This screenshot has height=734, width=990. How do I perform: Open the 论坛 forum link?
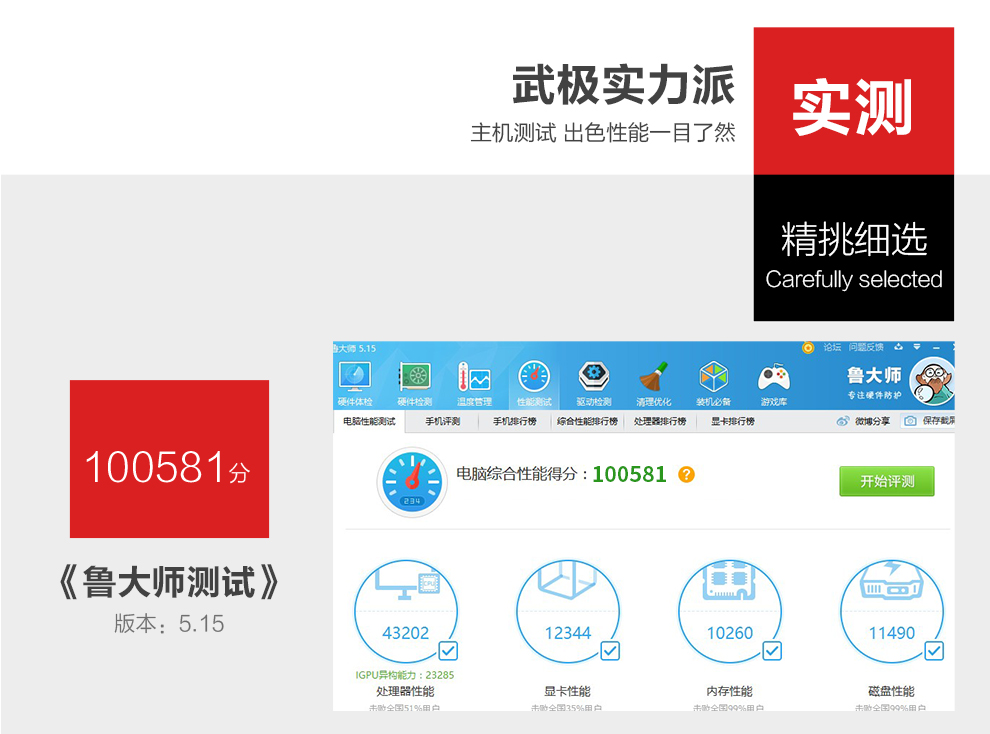click(832, 347)
